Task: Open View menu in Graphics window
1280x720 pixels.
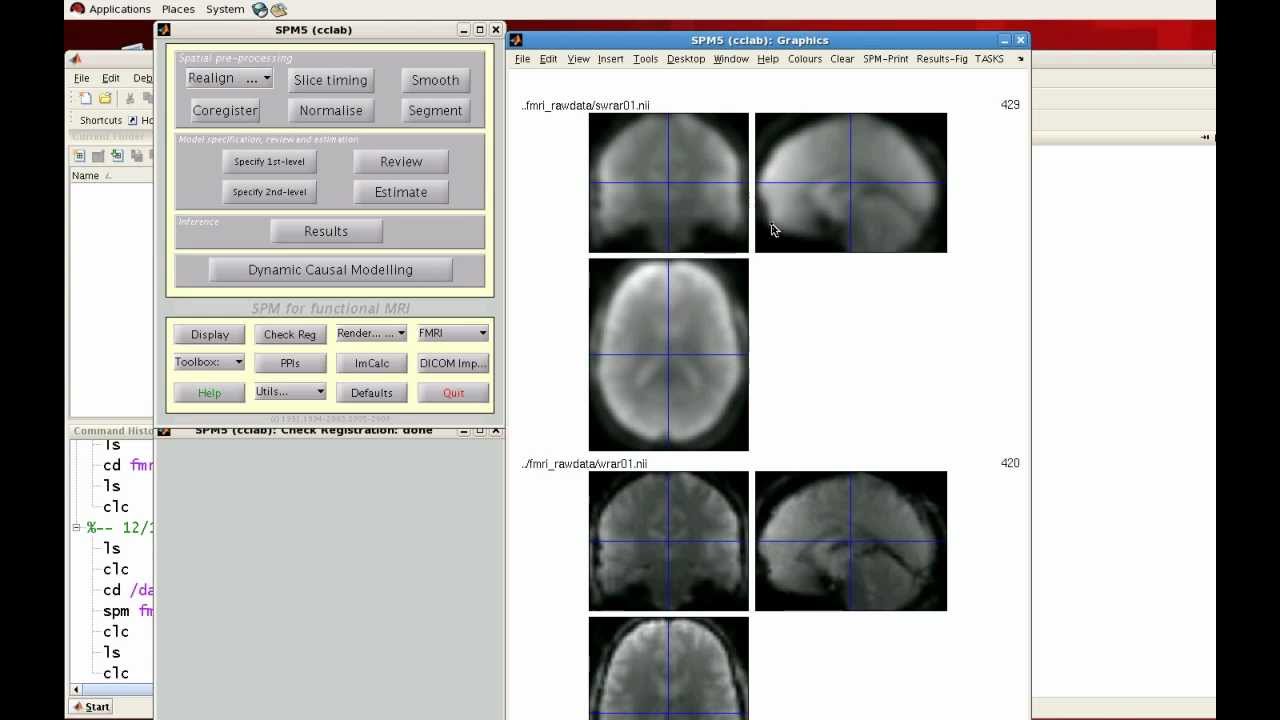Action: pyautogui.click(x=578, y=59)
